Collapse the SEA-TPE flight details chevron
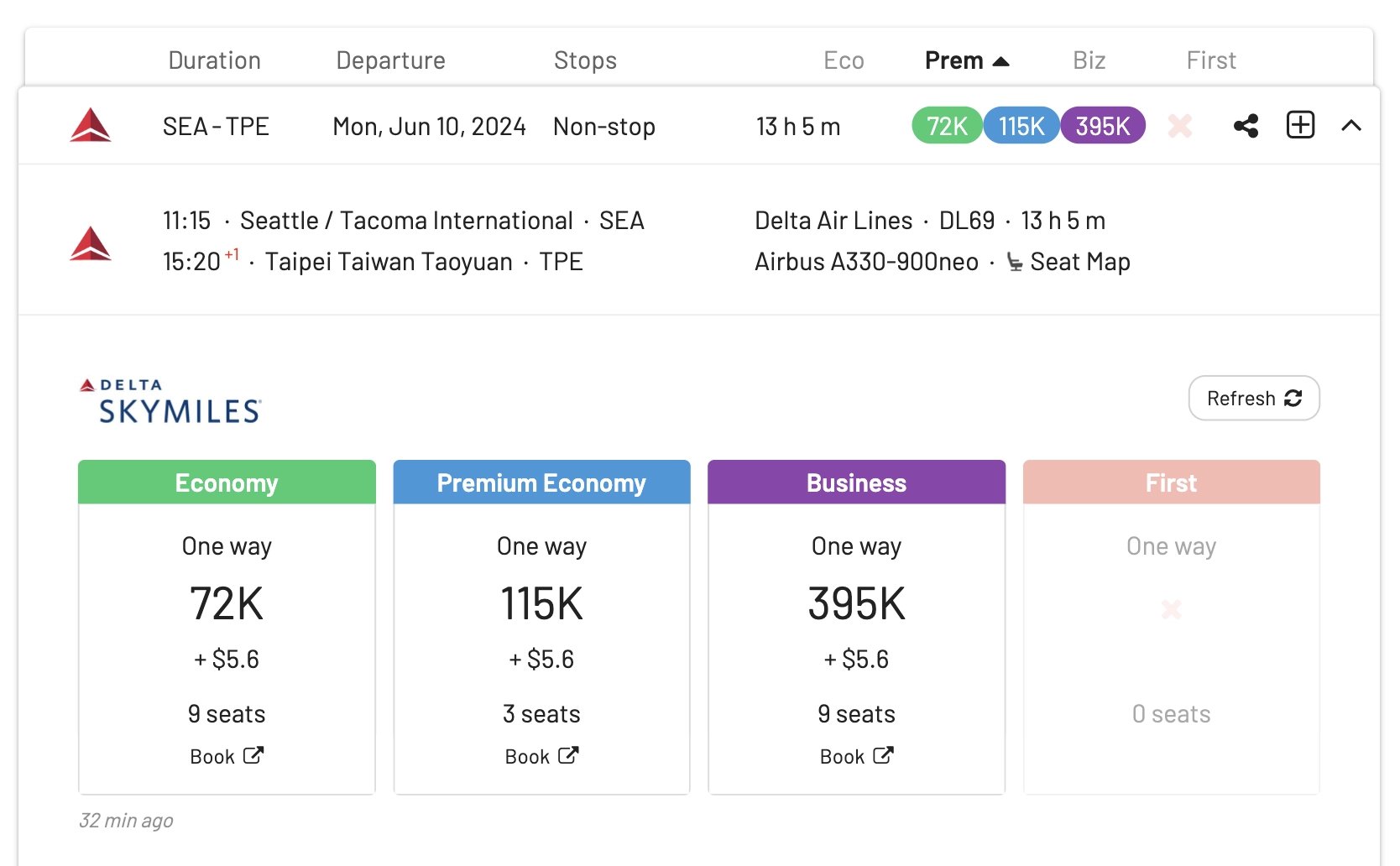The image size is (1400, 866). coord(1351,126)
